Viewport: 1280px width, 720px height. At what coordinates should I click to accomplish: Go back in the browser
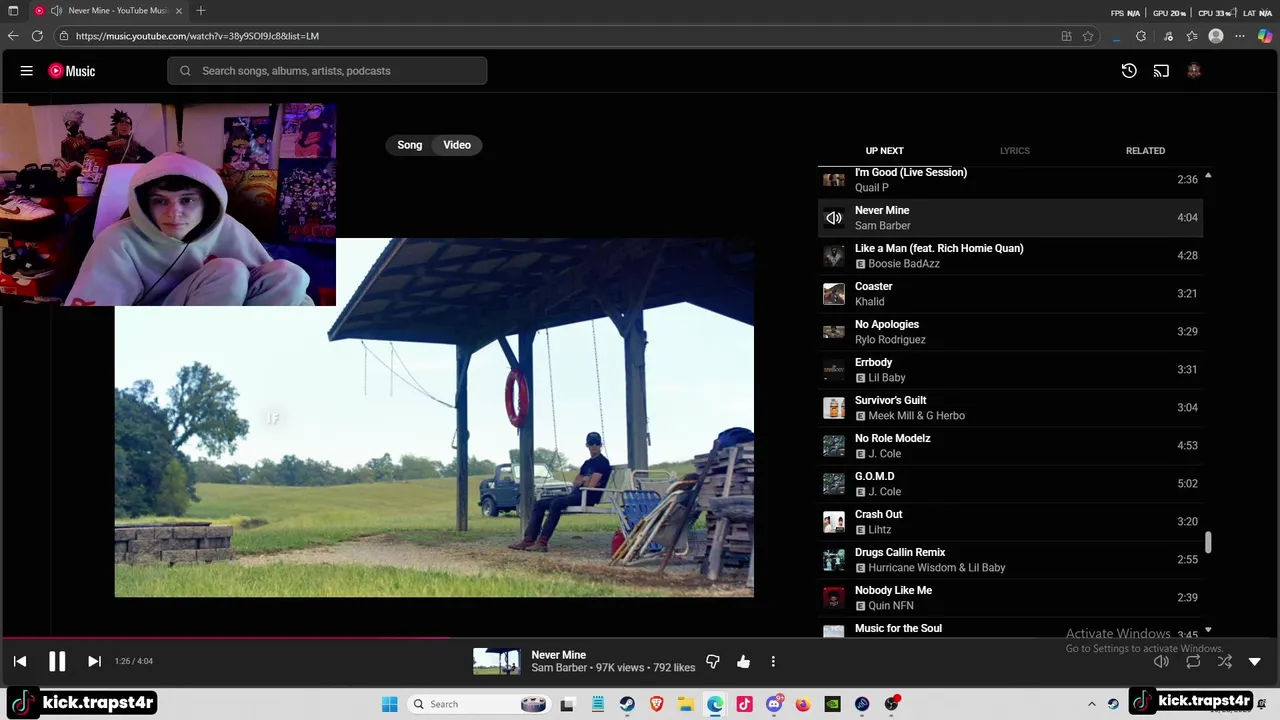[x=13, y=36]
